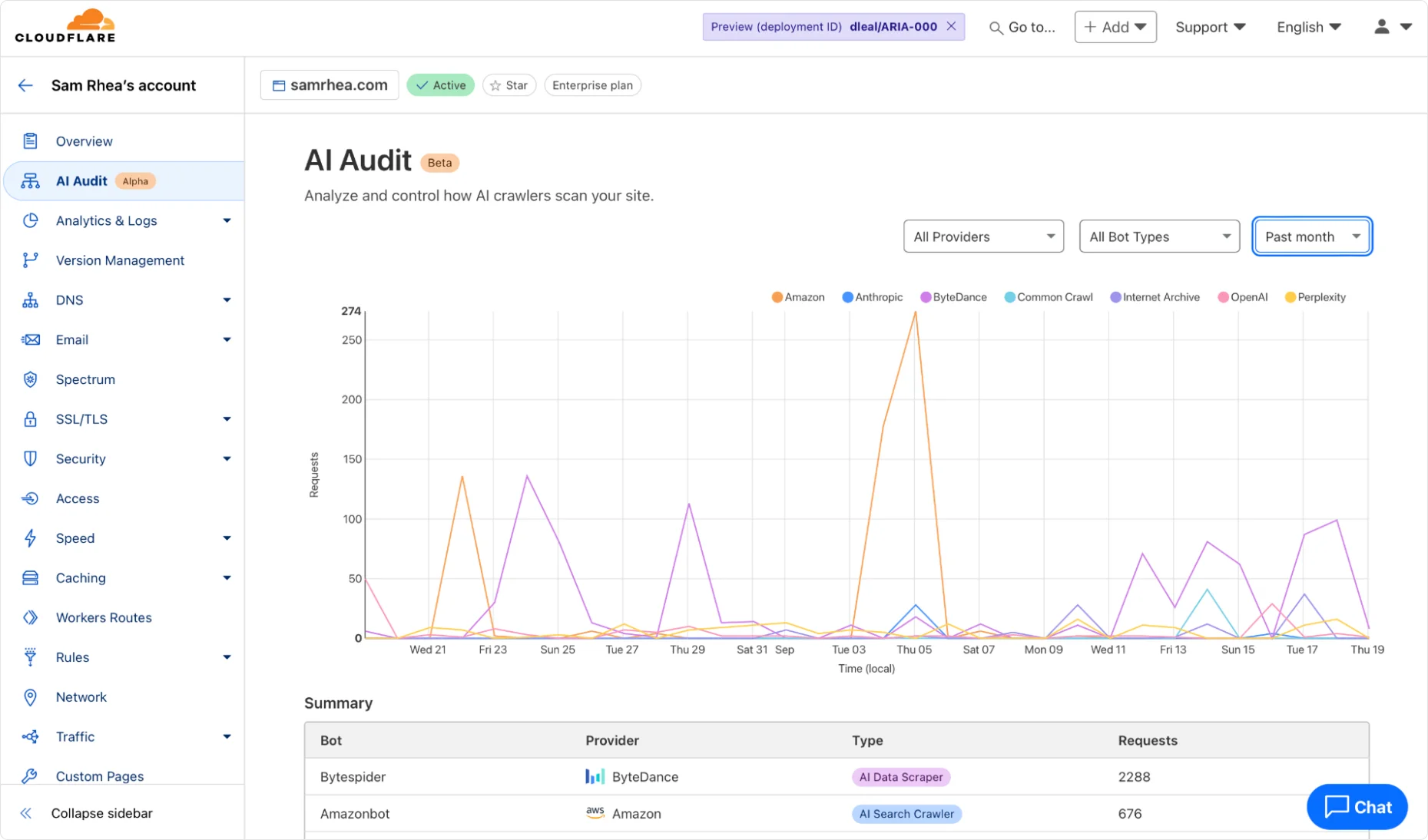Expand the DNS section arrow
Viewport: 1428px width, 840px height.
pyautogui.click(x=227, y=300)
